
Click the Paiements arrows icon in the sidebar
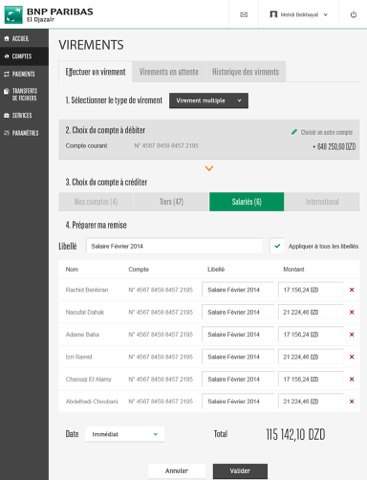(6, 74)
